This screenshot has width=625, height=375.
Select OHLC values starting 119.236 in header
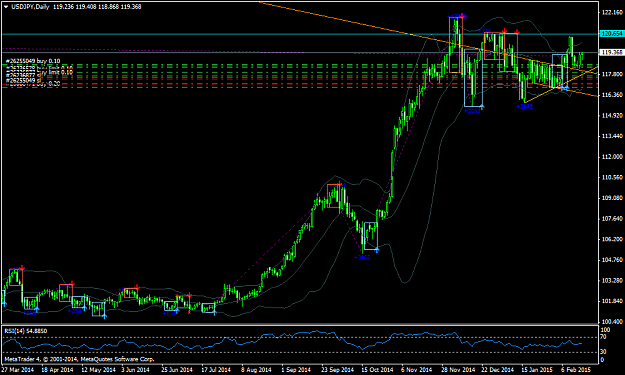click(97, 7)
